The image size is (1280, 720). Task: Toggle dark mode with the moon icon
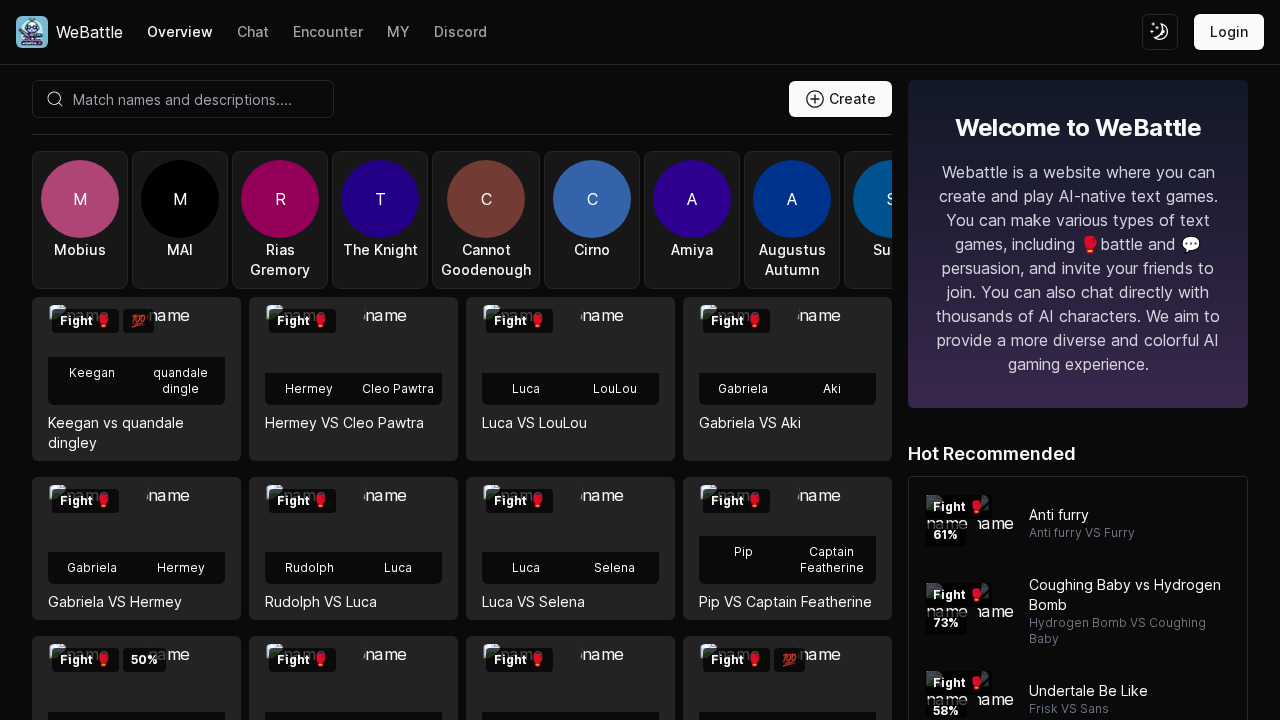(x=1160, y=32)
